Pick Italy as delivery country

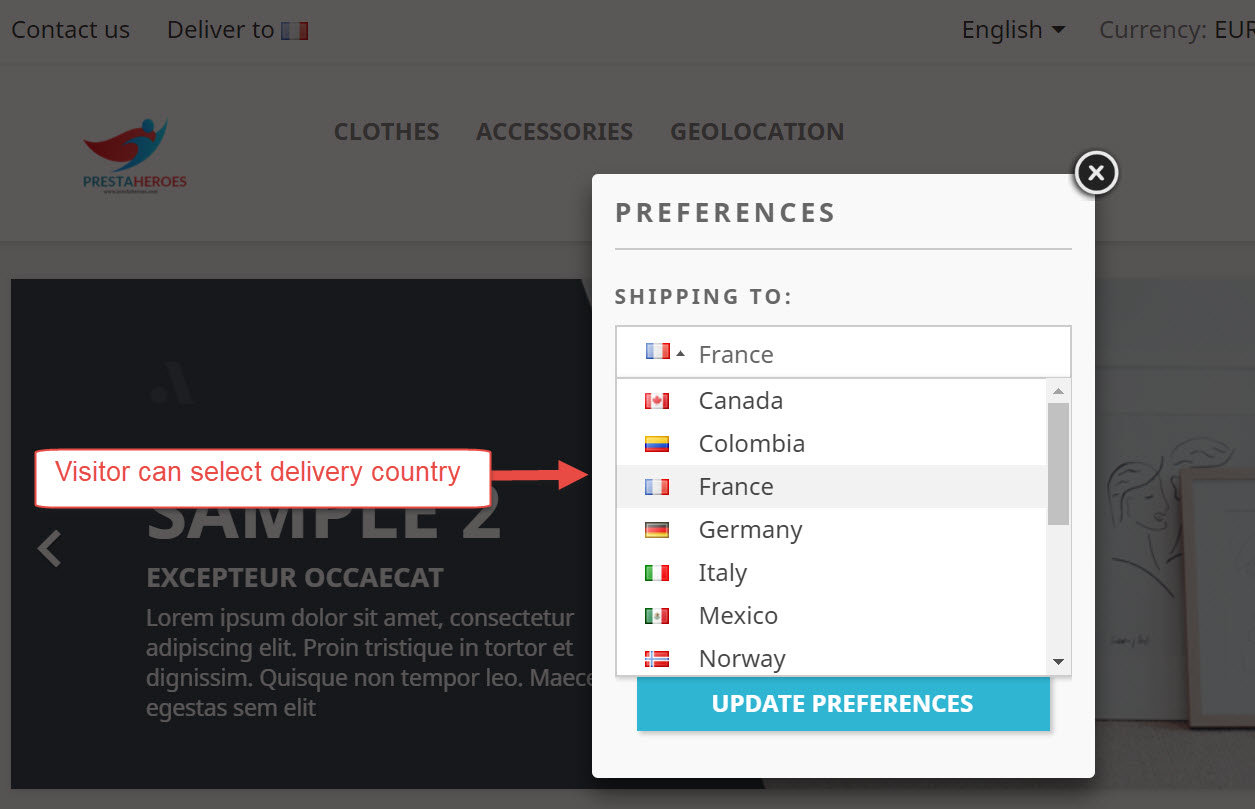722,573
